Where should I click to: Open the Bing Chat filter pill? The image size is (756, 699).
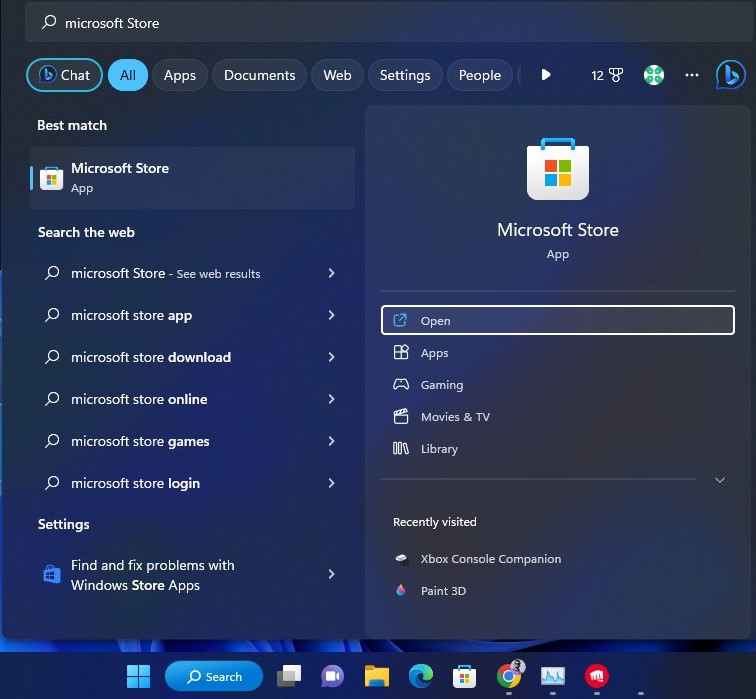64,75
